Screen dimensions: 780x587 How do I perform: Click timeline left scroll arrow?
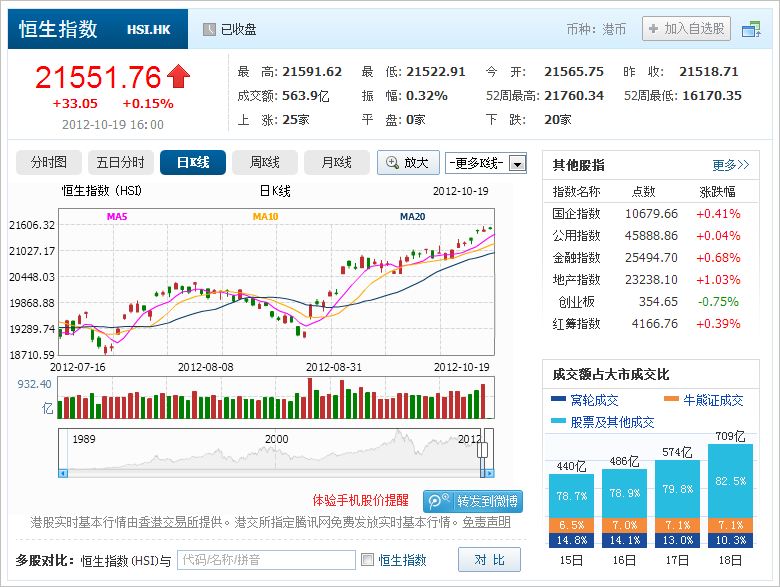tap(63, 473)
